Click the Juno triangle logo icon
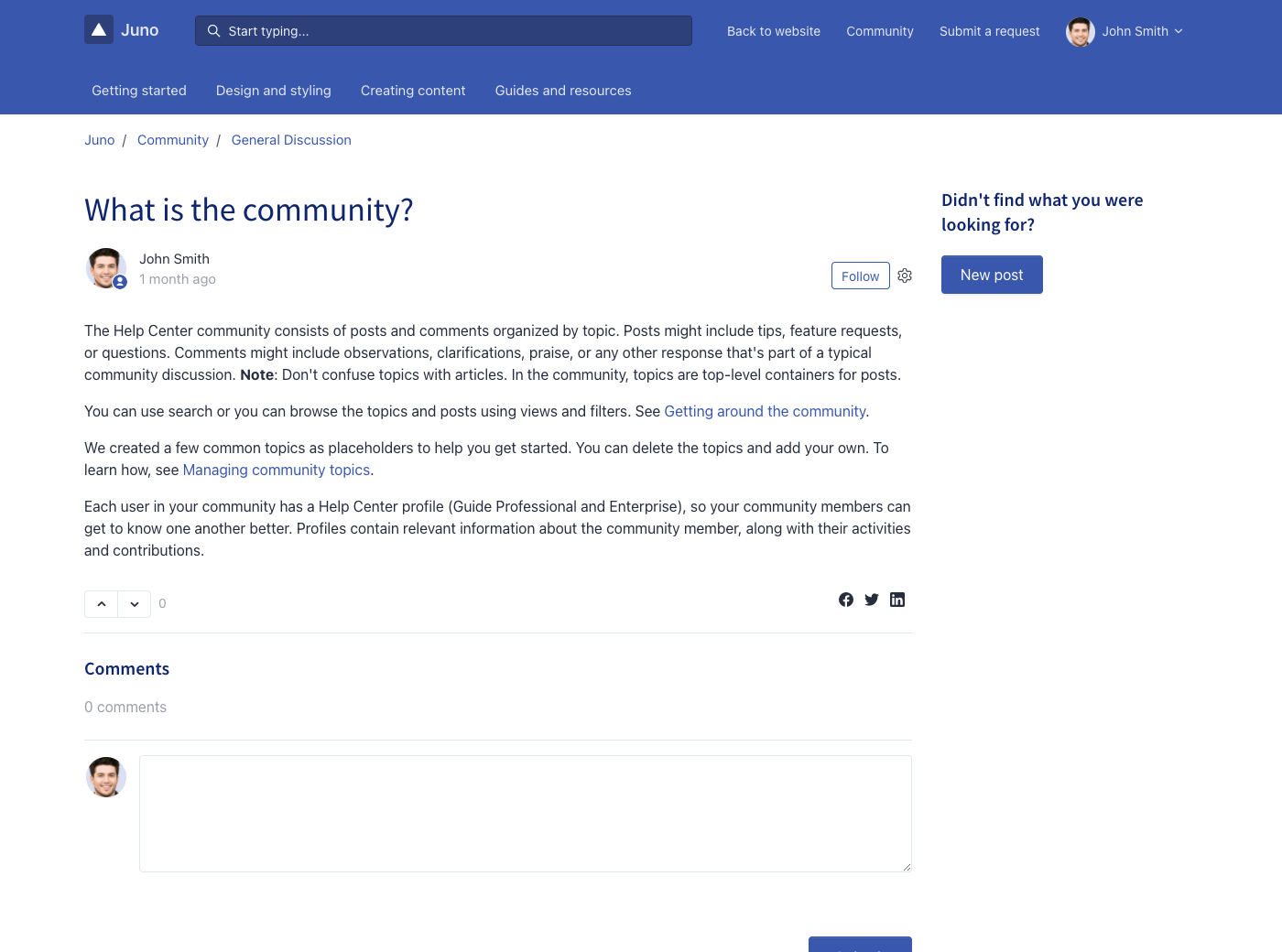Viewport: 1282px width, 952px height. click(x=99, y=30)
